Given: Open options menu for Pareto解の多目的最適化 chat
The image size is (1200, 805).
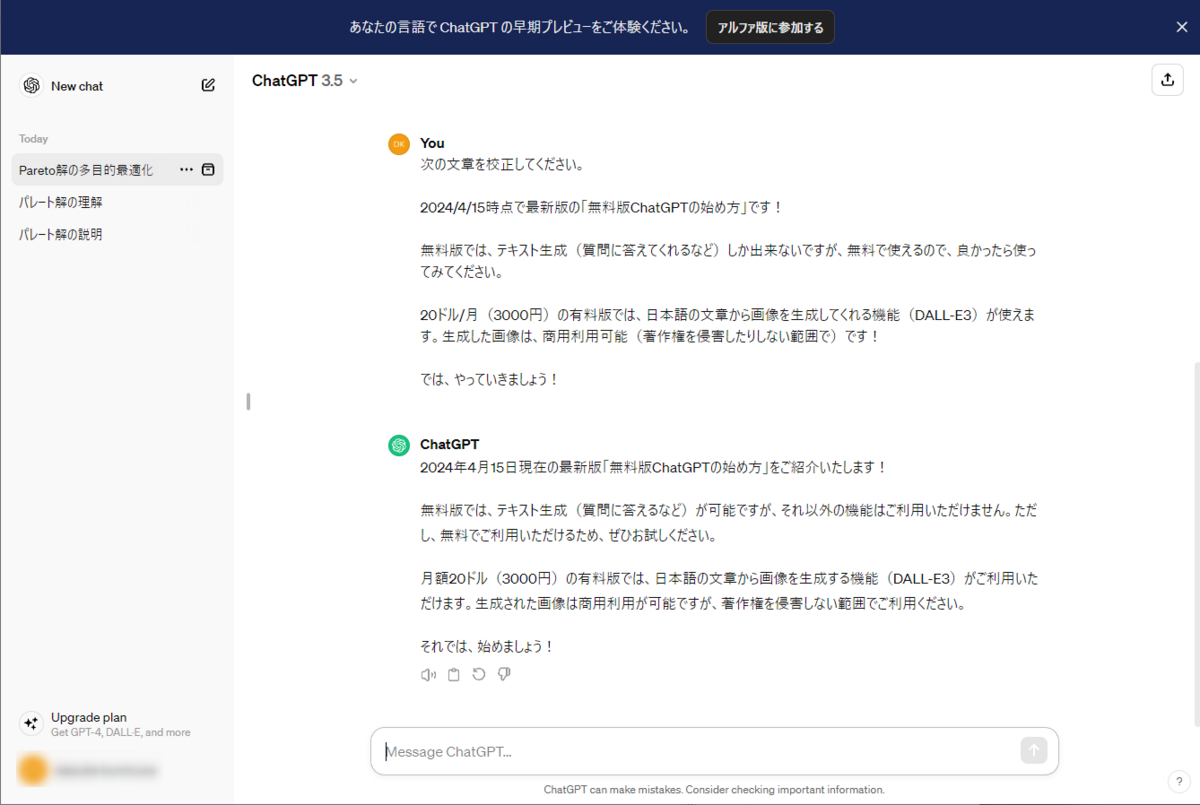Looking at the screenshot, I should coord(186,170).
